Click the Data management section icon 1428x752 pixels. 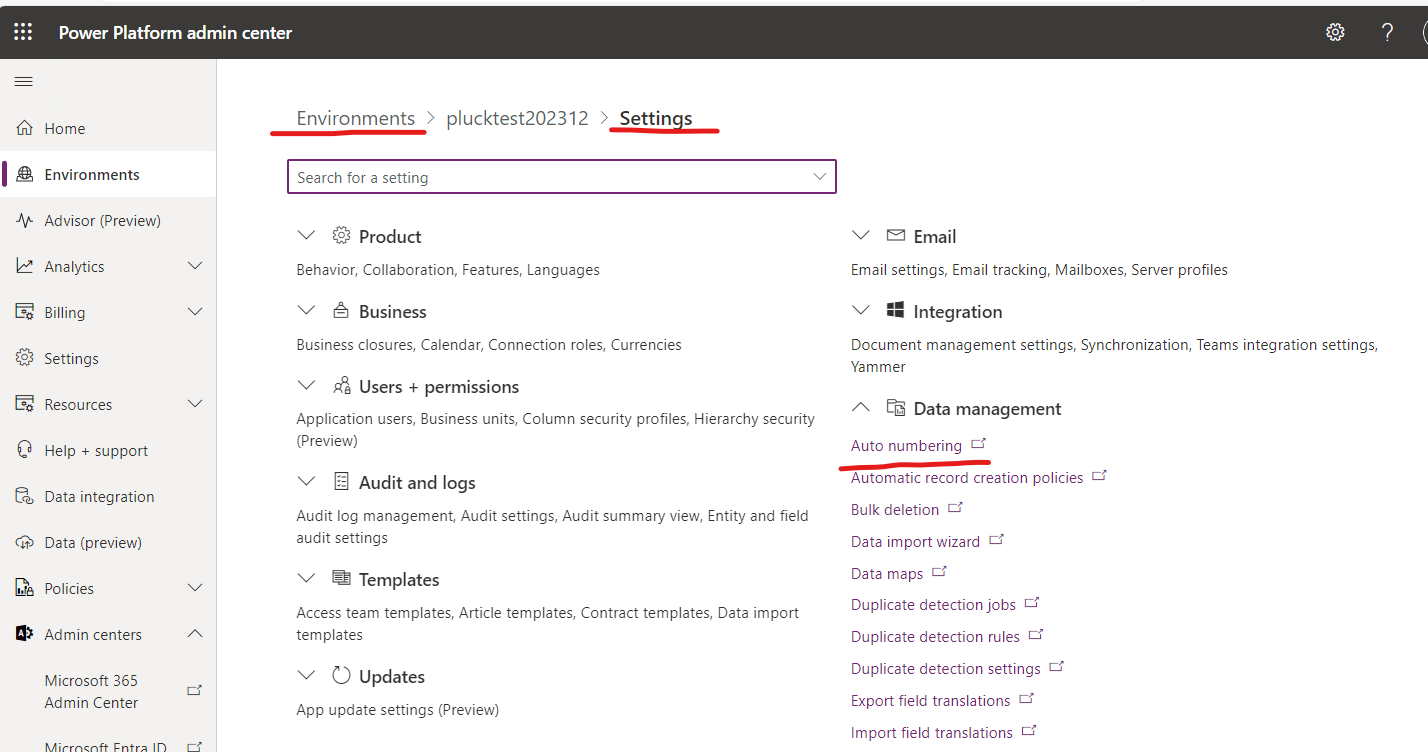pyautogui.click(x=896, y=408)
